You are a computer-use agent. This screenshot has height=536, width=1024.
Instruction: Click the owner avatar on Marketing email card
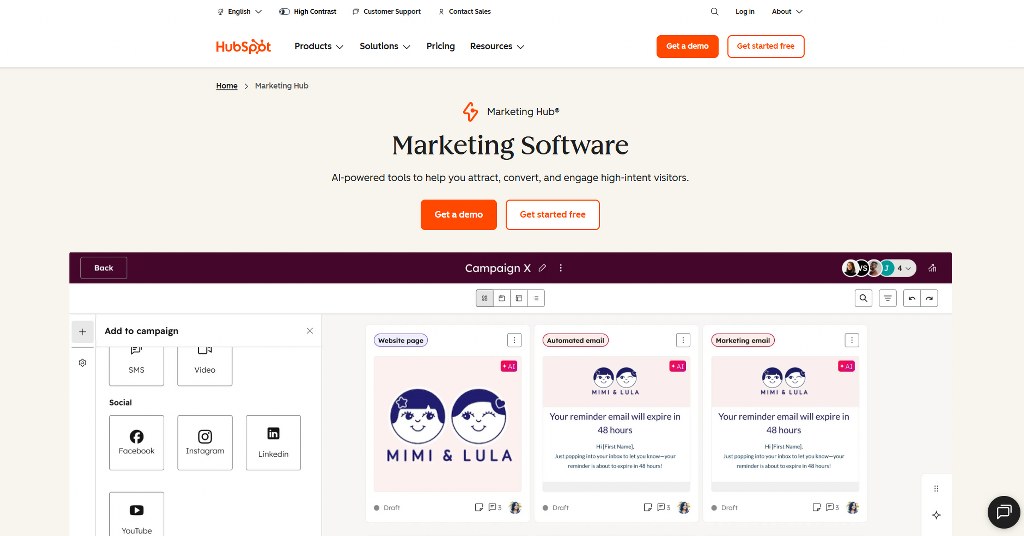852,507
